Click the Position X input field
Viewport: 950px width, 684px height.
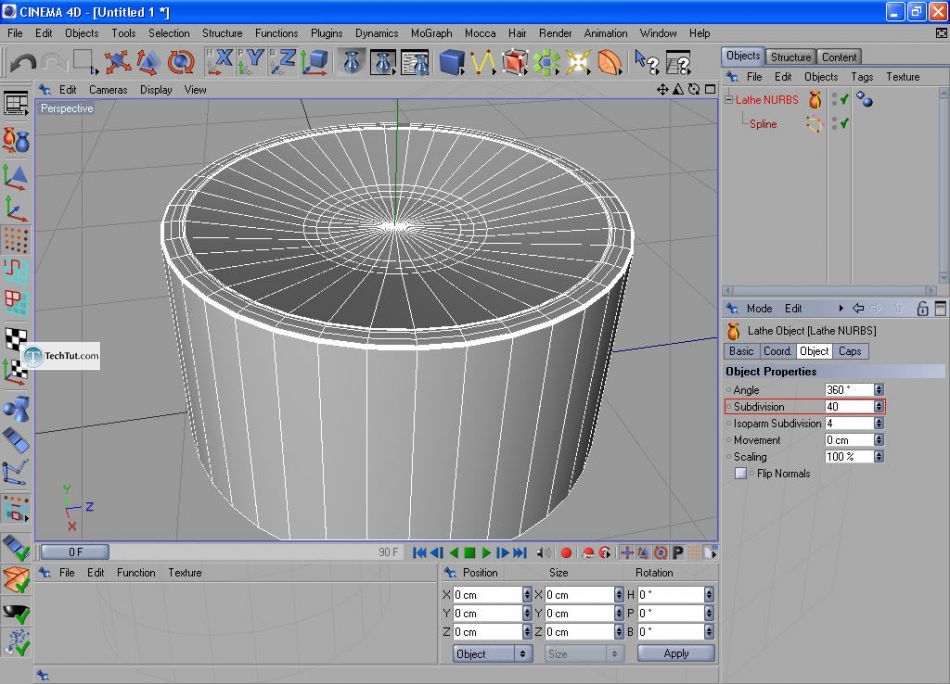(488, 595)
